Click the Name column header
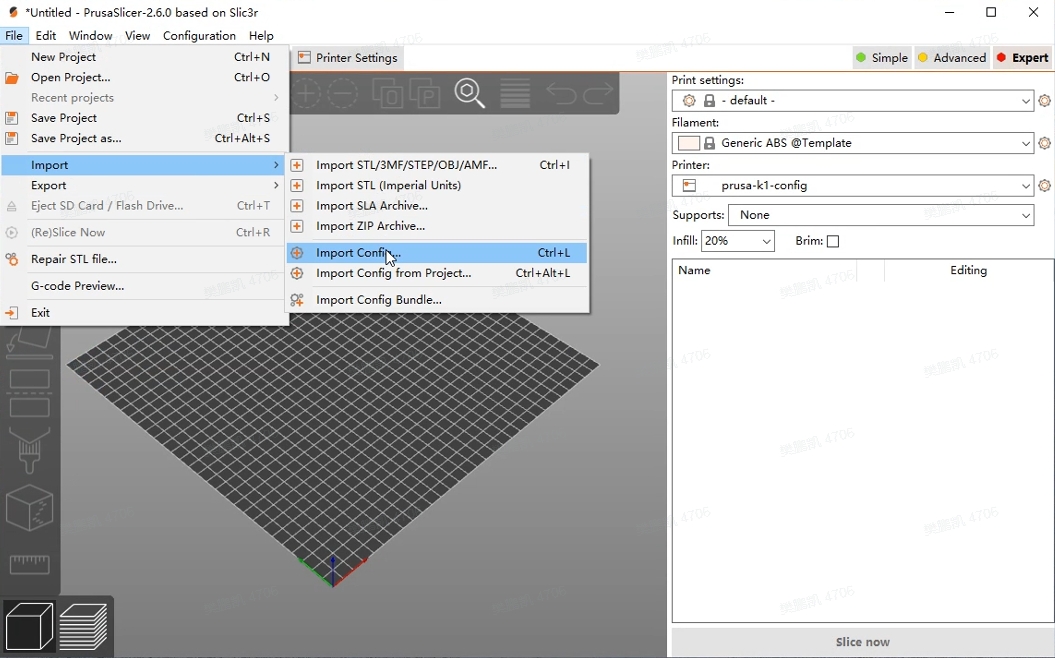Viewport: 1055px width, 658px height. coord(694,270)
